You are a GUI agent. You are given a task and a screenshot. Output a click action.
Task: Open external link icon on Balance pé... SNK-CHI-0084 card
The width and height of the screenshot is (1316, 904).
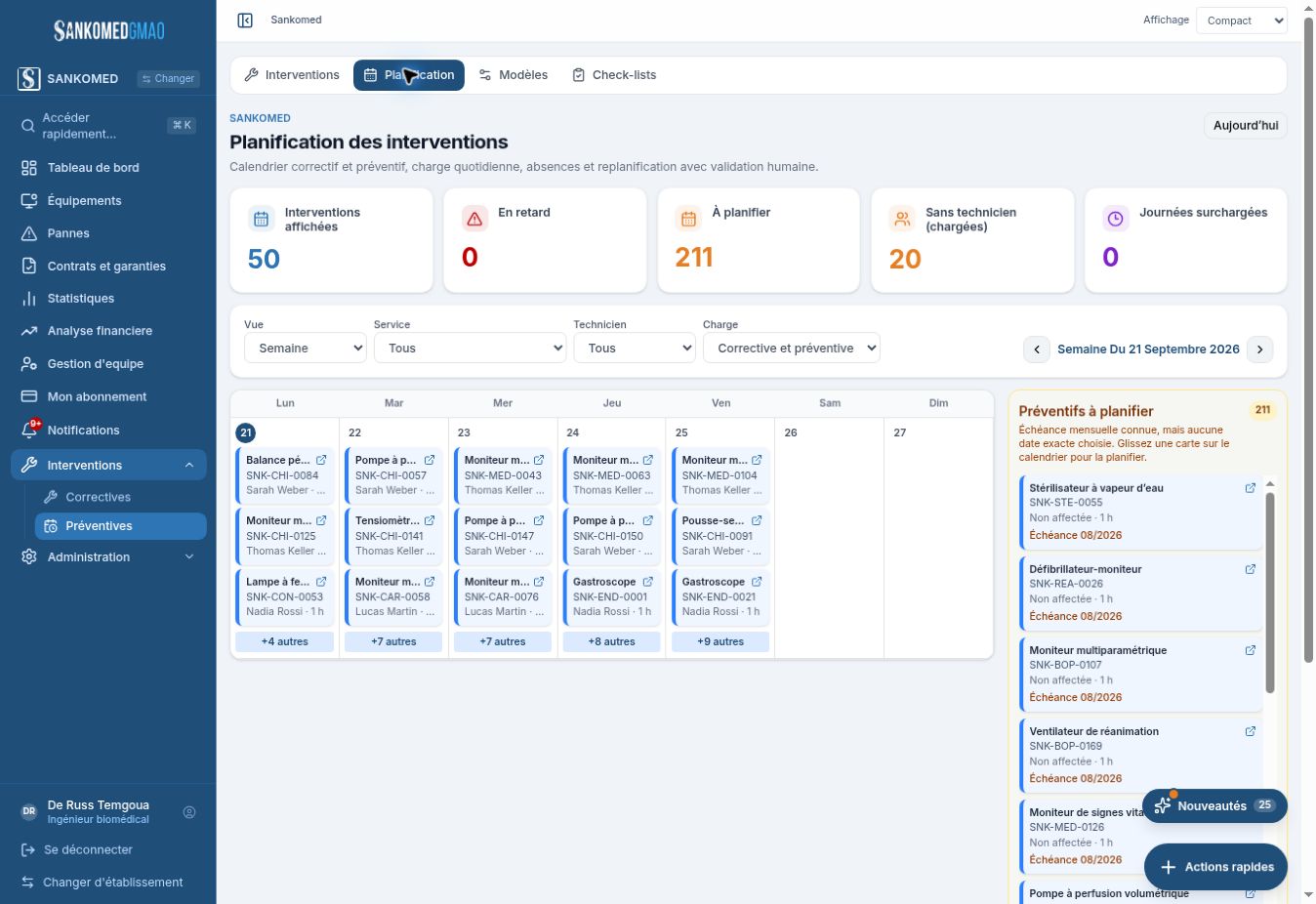pos(321,460)
